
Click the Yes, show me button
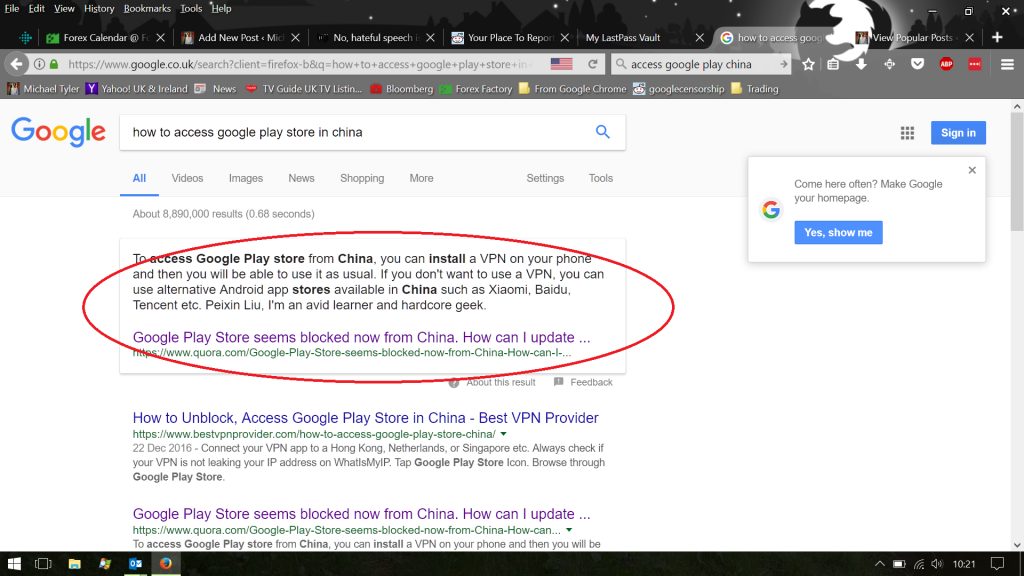coord(838,232)
